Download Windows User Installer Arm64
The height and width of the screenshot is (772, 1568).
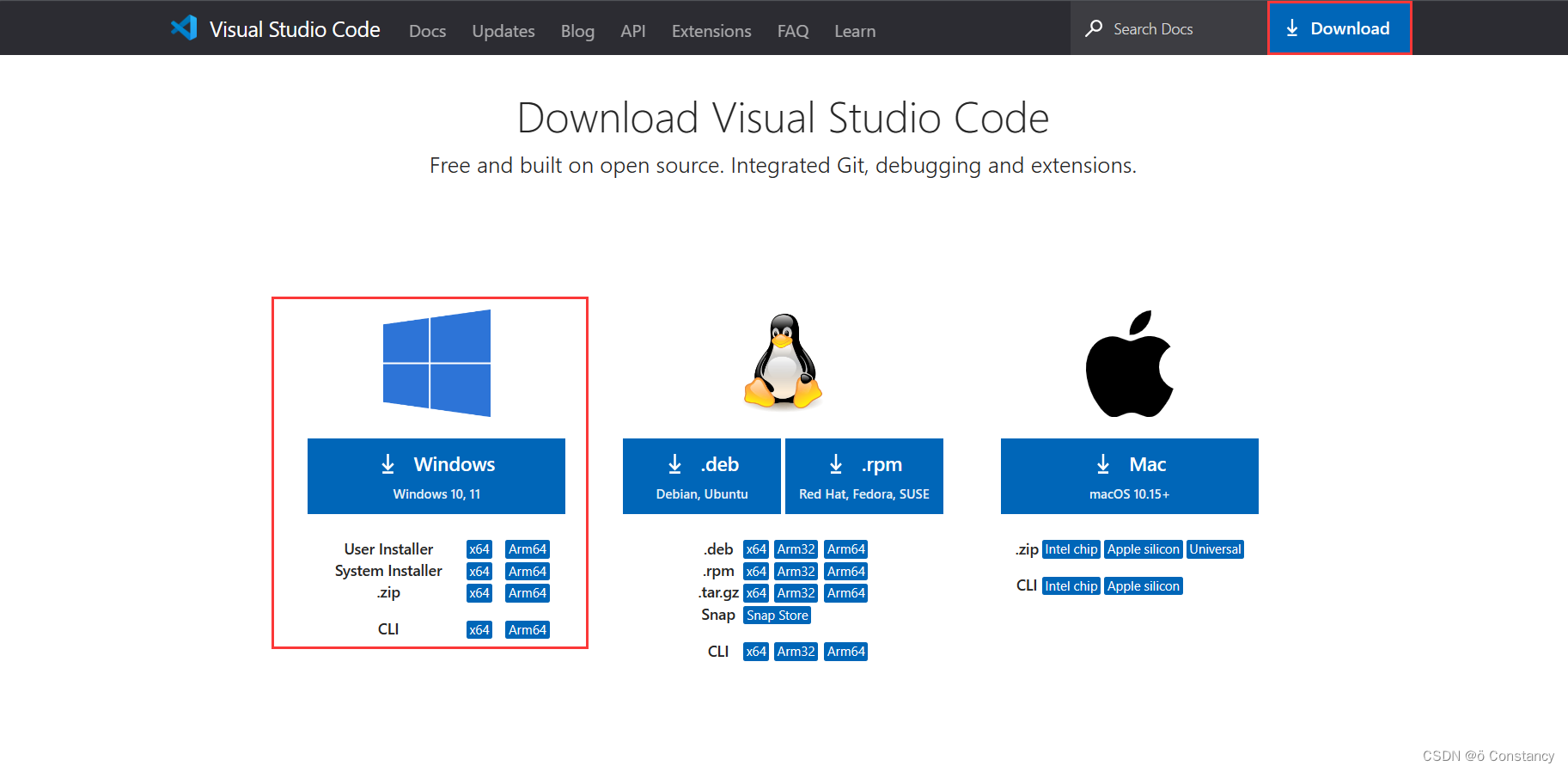point(528,549)
